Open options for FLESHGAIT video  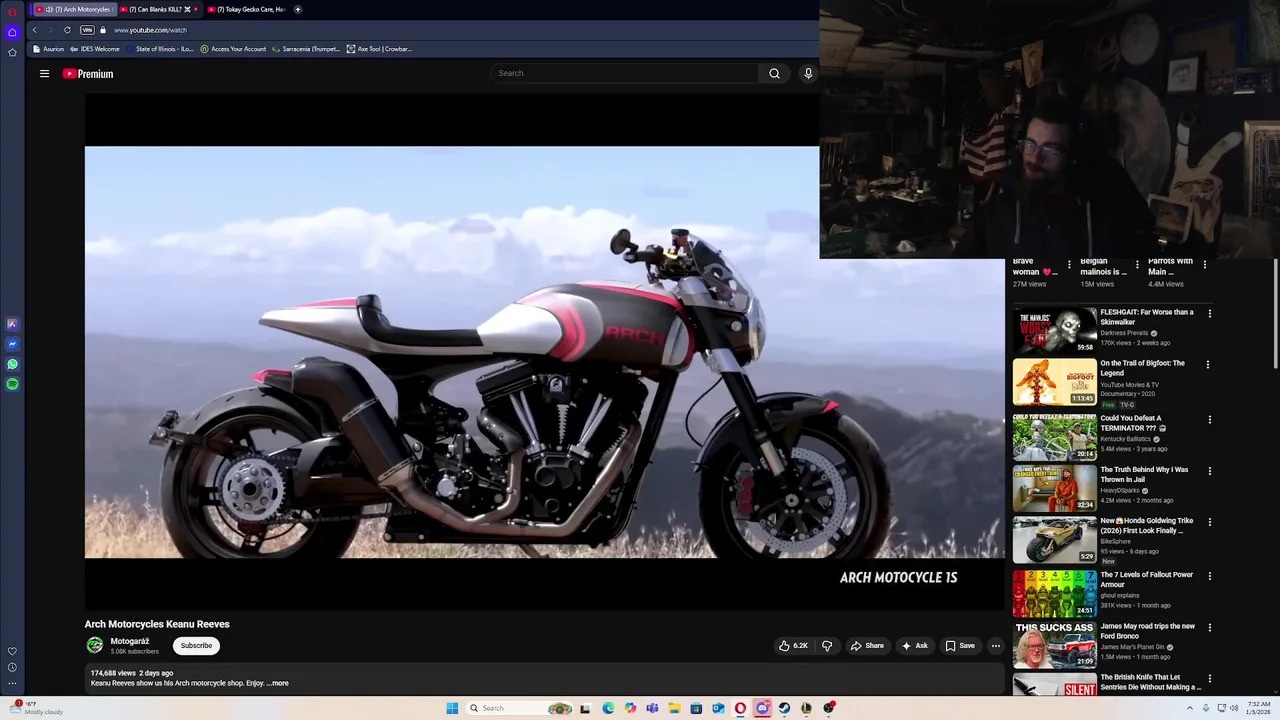1209,314
